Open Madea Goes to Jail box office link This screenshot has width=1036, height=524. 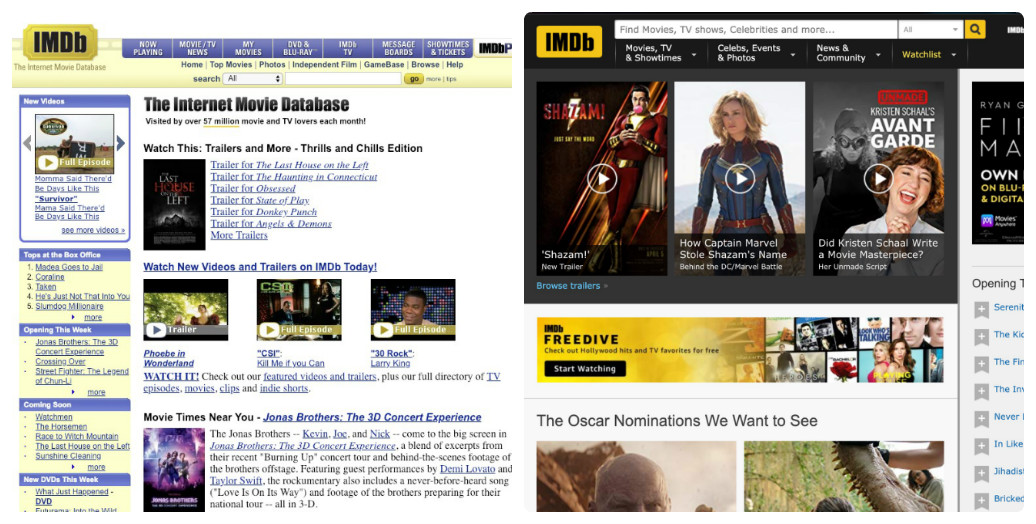click(69, 267)
